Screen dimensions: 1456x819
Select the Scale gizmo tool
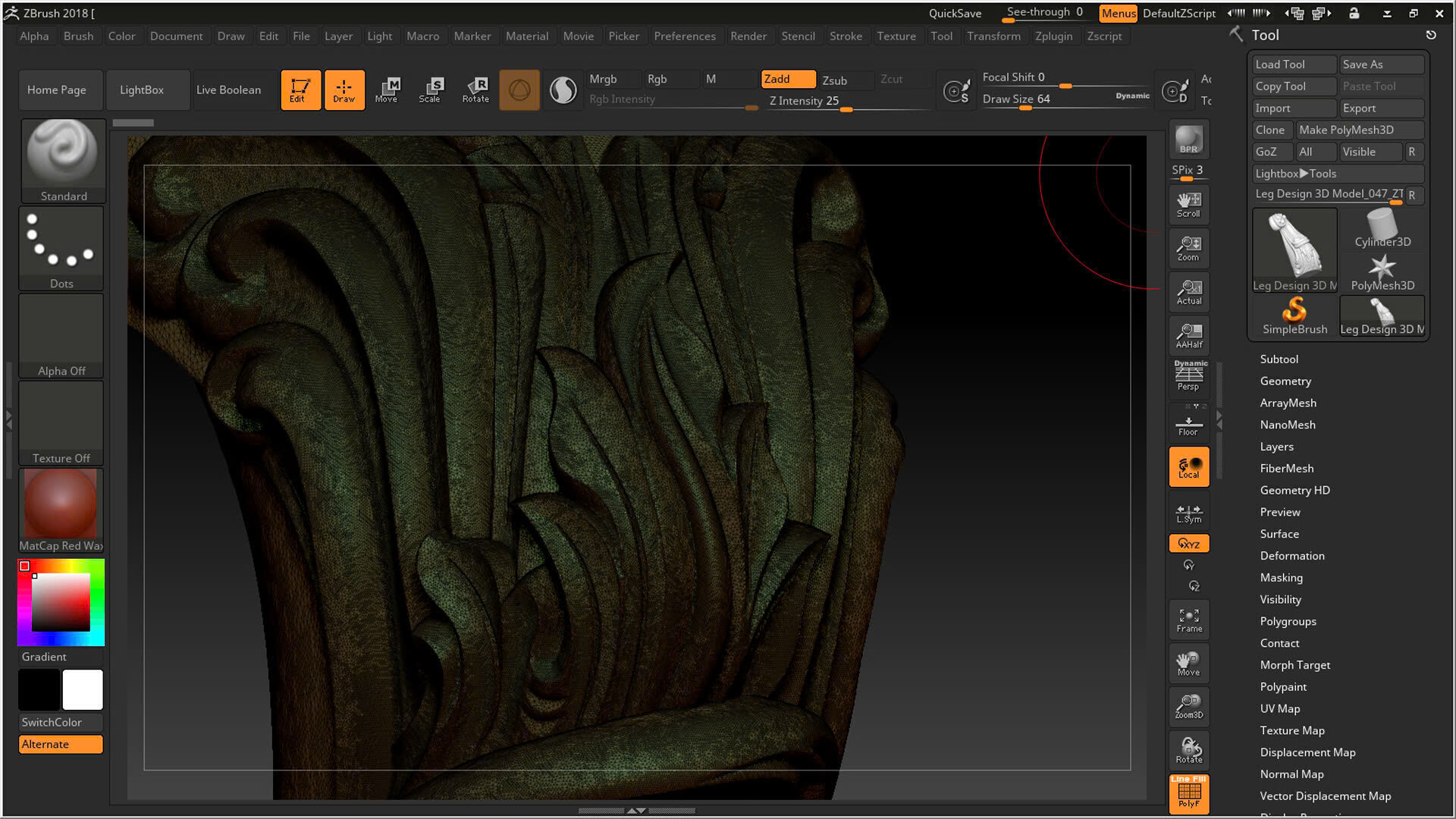click(x=429, y=89)
